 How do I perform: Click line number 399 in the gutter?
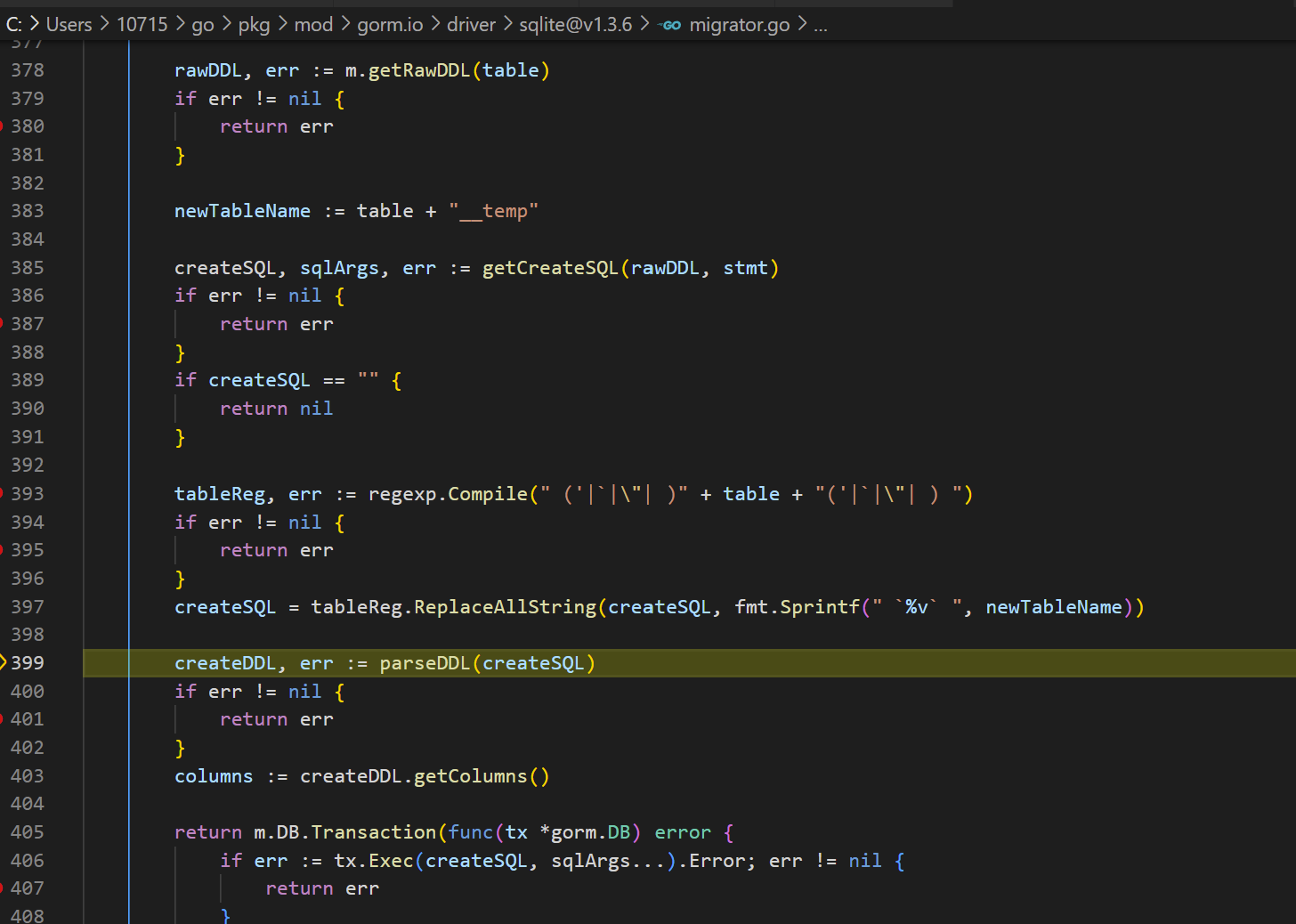coord(28,662)
